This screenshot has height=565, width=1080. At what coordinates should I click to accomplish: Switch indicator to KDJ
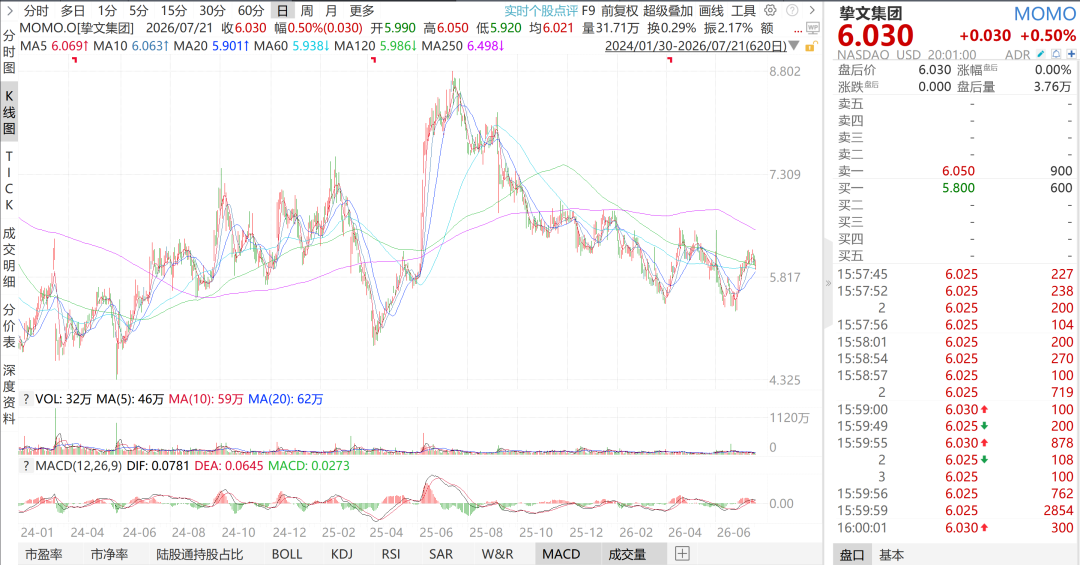[x=342, y=554]
